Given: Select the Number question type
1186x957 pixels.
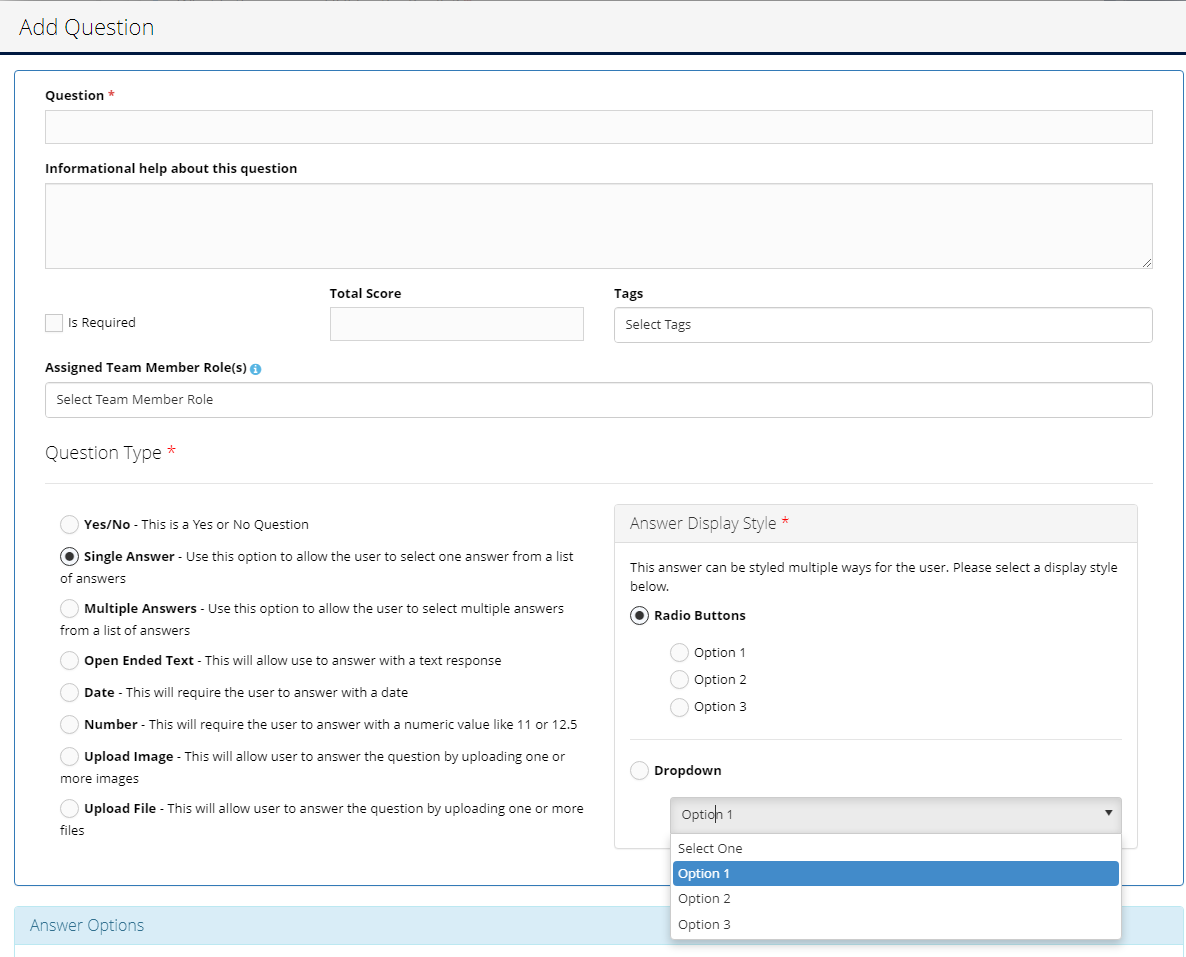Looking at the screenshot, I should pos(70,724).
